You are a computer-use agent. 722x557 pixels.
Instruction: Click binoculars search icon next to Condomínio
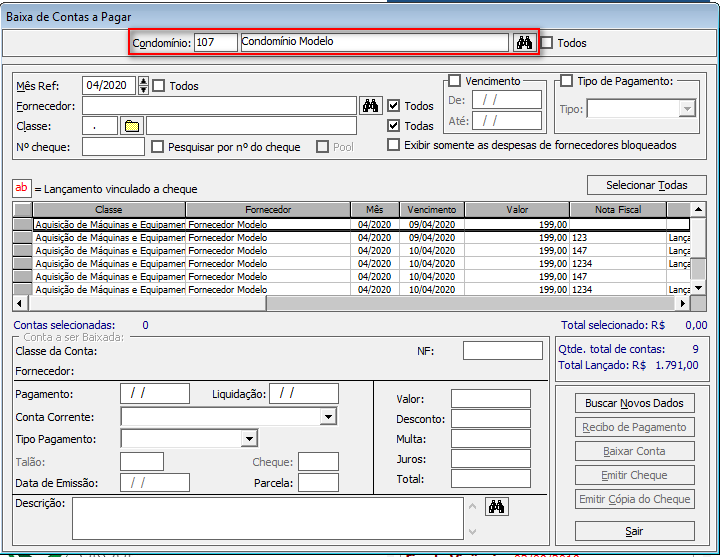524,42
